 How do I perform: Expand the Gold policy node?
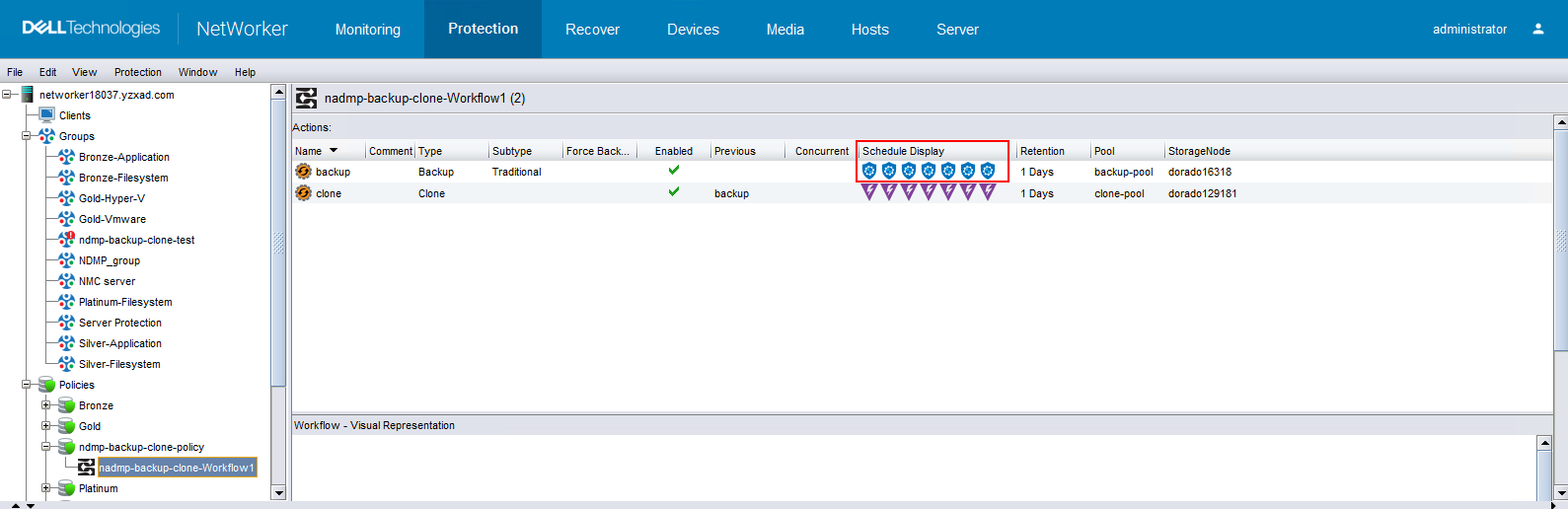pyautogui.click(x=46, y=426)
